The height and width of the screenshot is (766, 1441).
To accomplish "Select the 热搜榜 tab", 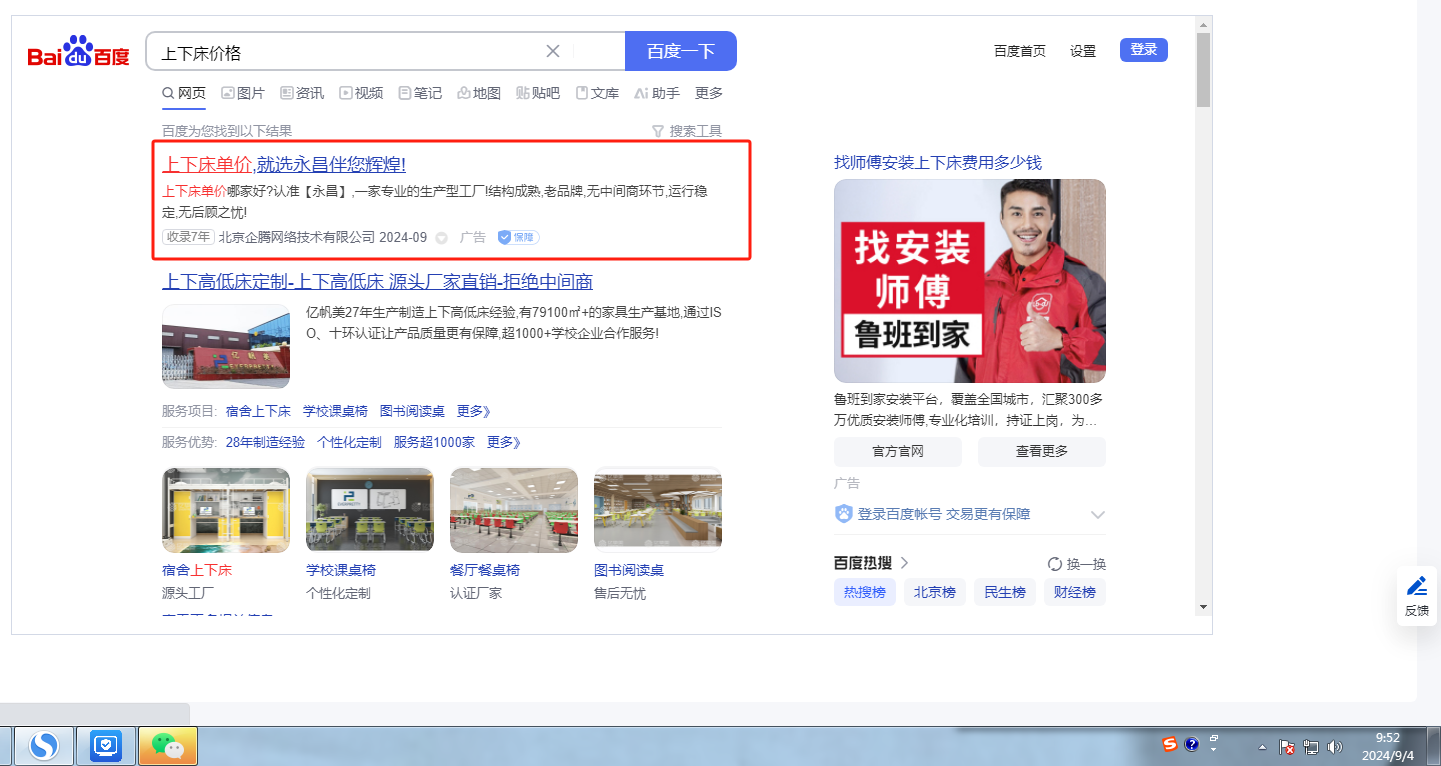I will [865, 592].
